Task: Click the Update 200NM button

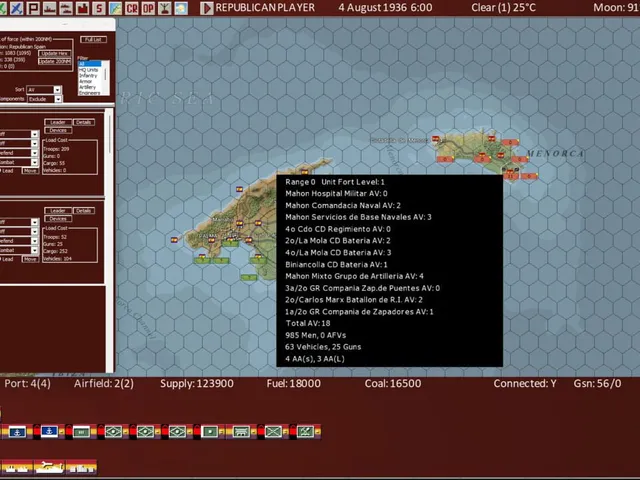Action: tap(54, 62)
